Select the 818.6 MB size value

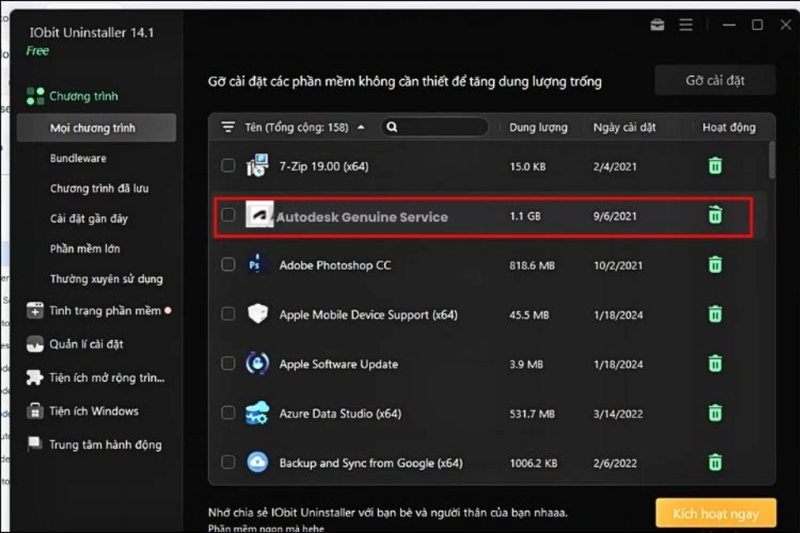coord(532,265)
